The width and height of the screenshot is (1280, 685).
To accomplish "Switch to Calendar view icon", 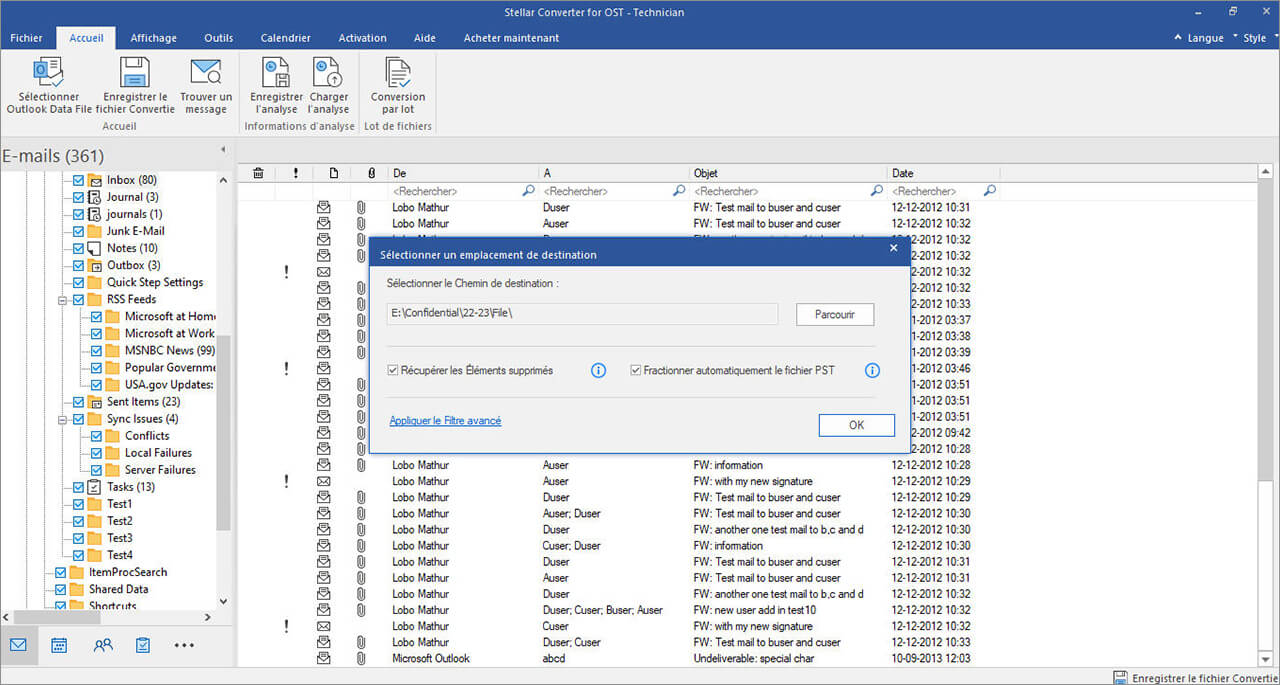I will point(59,645).
